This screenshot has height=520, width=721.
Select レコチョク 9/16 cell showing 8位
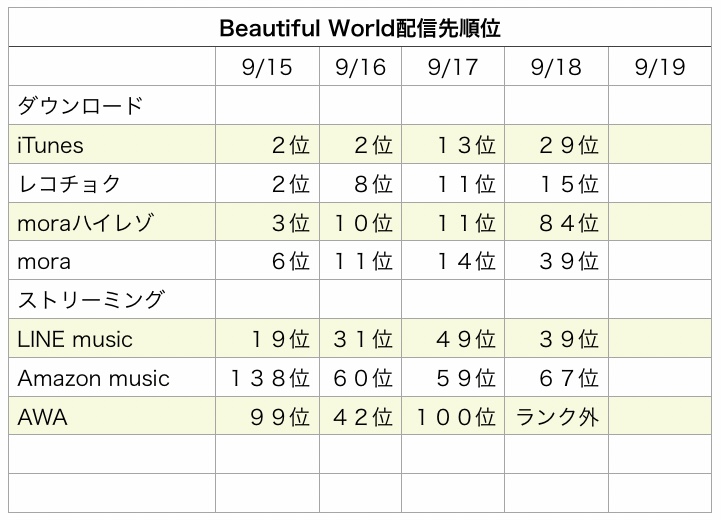click(360, 183)
